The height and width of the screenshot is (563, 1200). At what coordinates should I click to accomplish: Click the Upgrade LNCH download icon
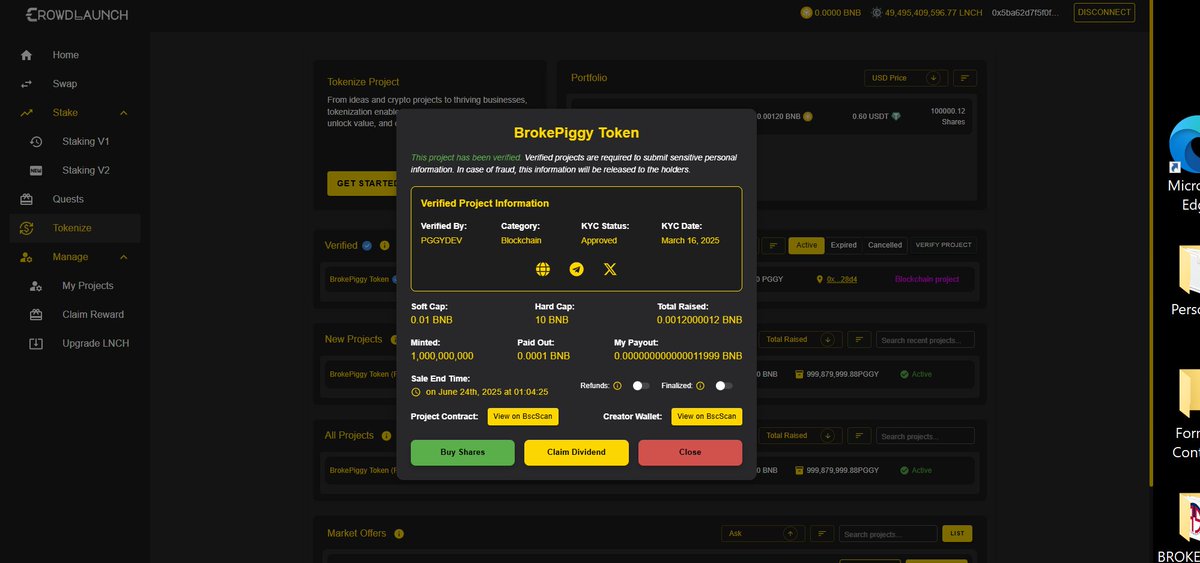pyautogui.click(x=36, y=343)
